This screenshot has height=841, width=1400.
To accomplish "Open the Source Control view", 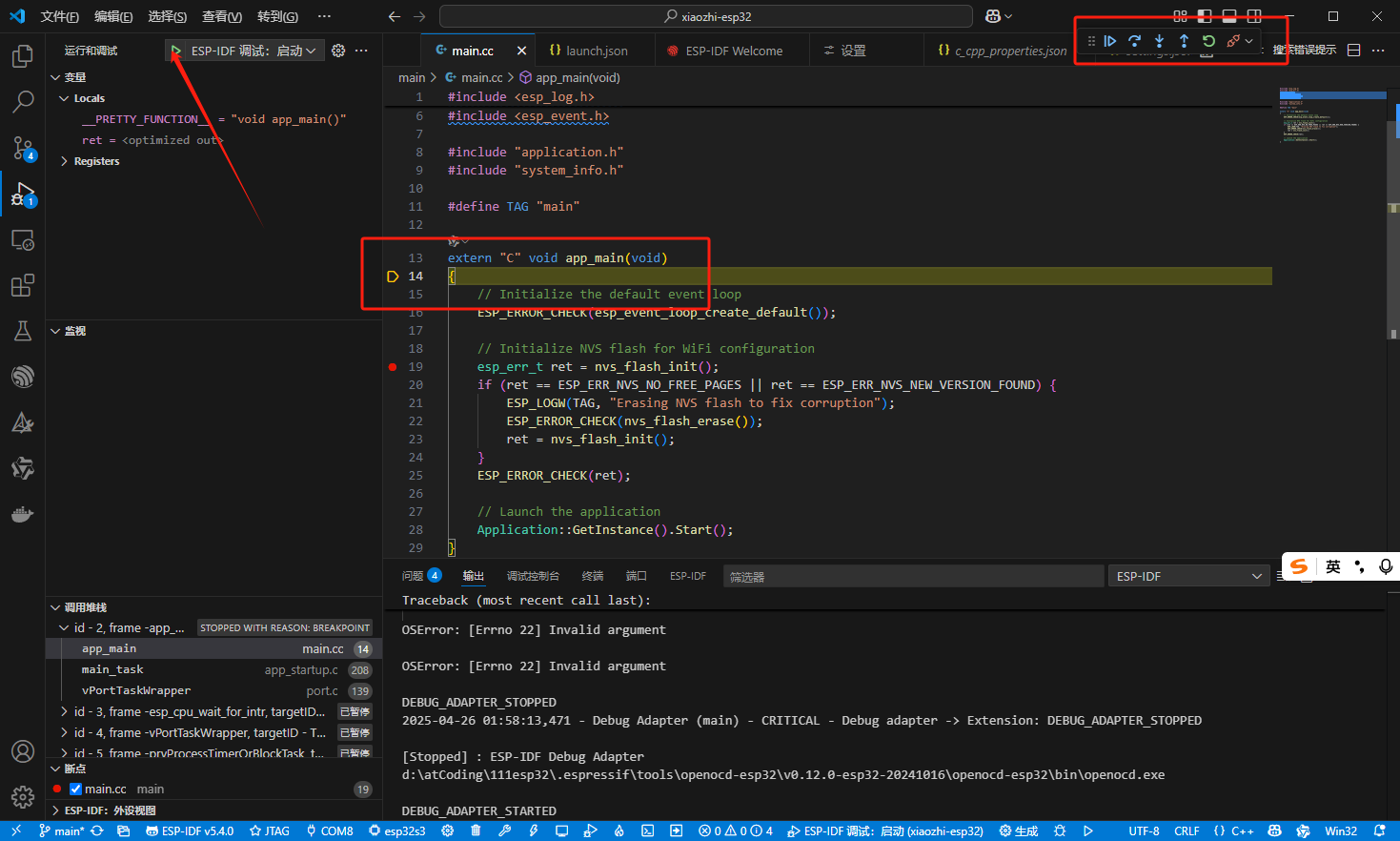I will point(22,148).
